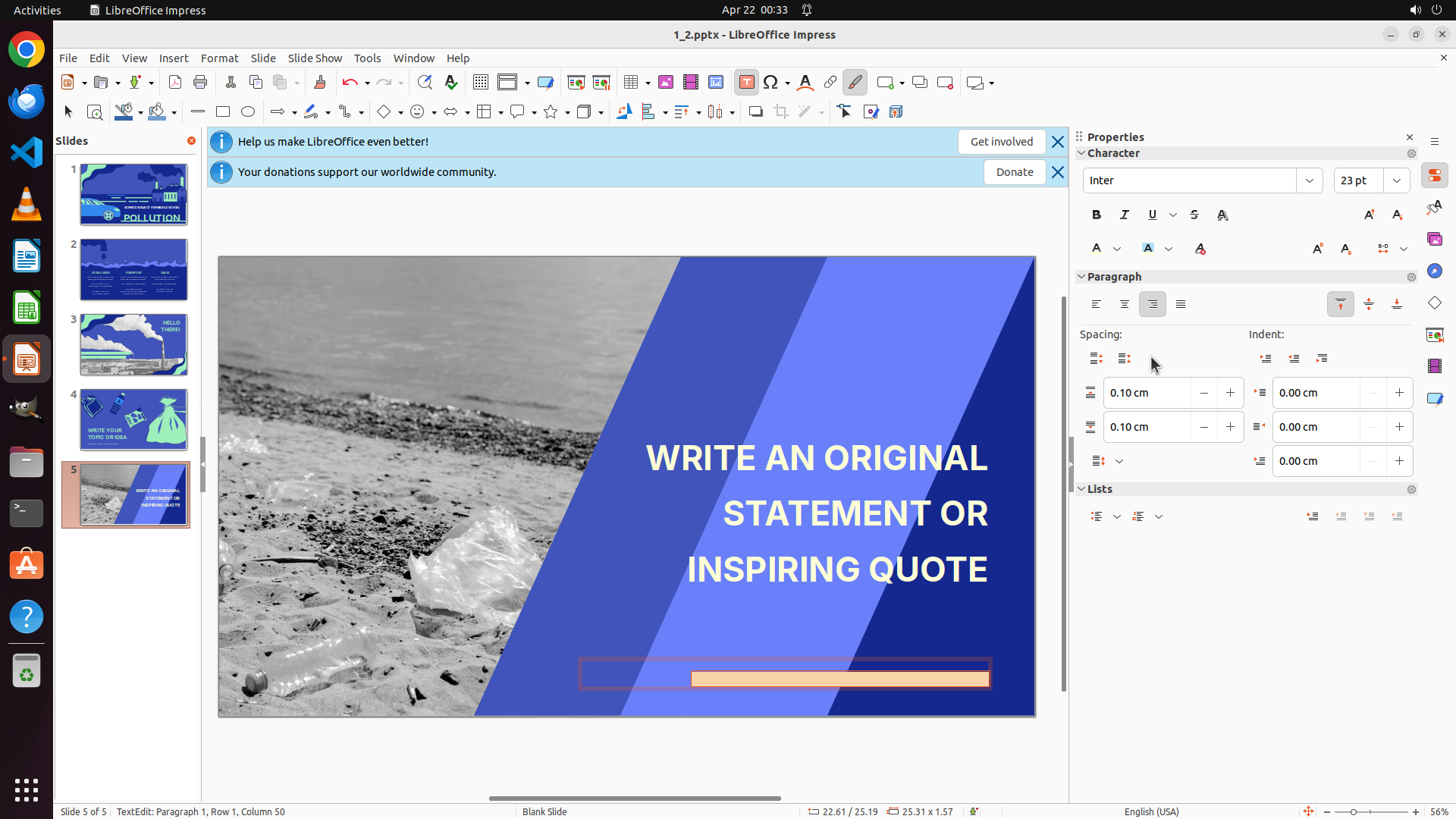The height and width of the screenshot is (819, 1456).
Task: Click the Insert Text Box icon
Action: coord(746,83)
